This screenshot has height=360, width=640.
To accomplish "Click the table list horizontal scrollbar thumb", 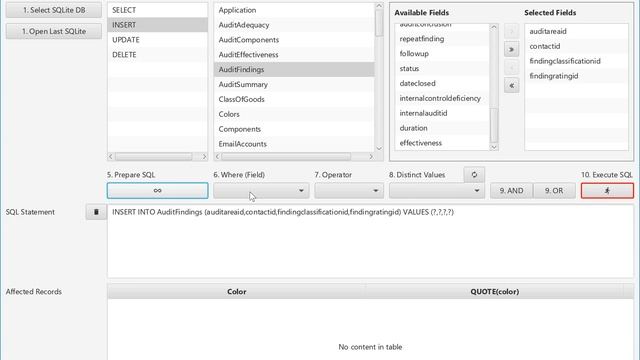I will [x=285, y=156].
